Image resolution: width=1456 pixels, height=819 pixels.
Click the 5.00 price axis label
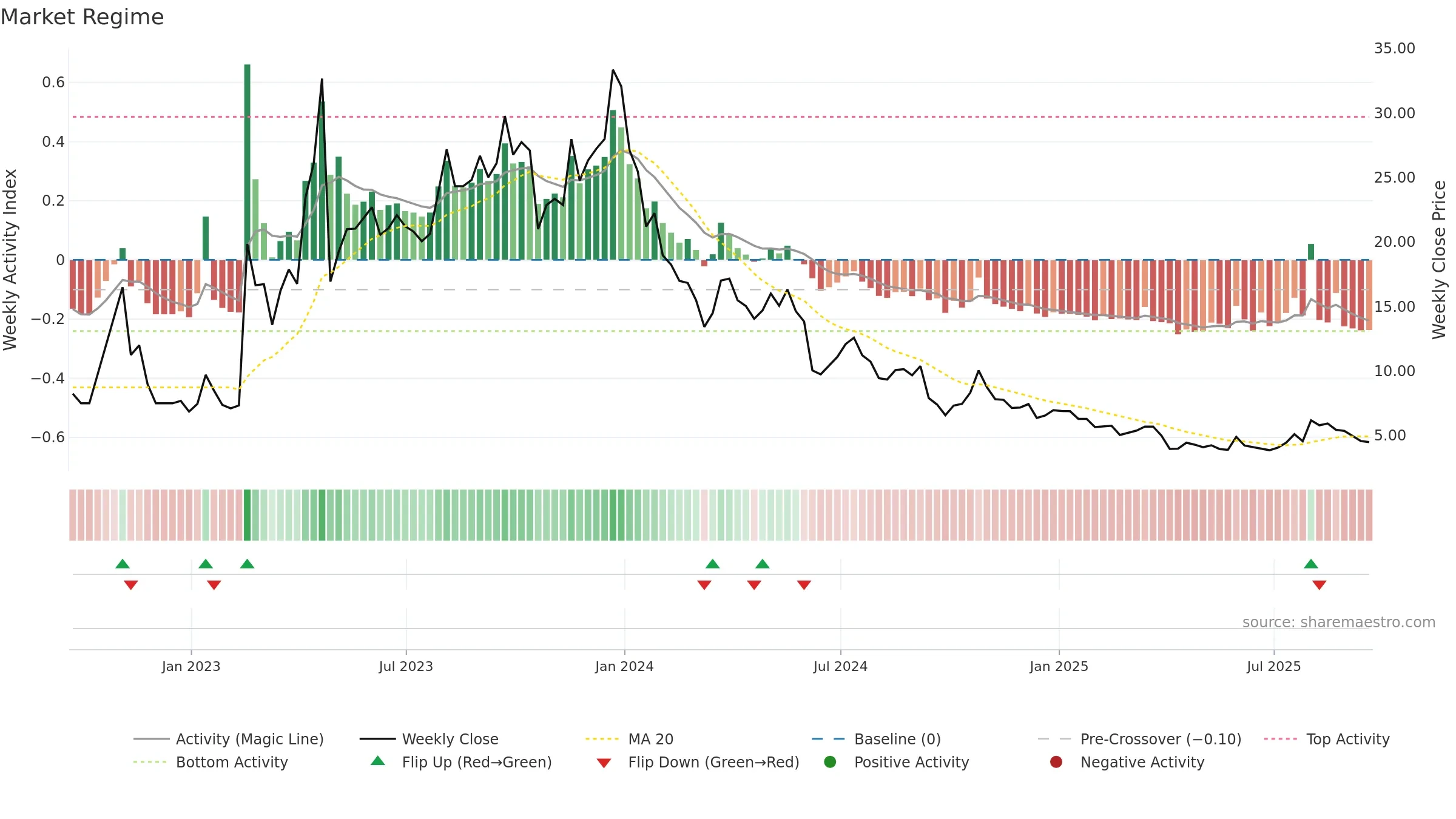click(x=1390, y=436)
